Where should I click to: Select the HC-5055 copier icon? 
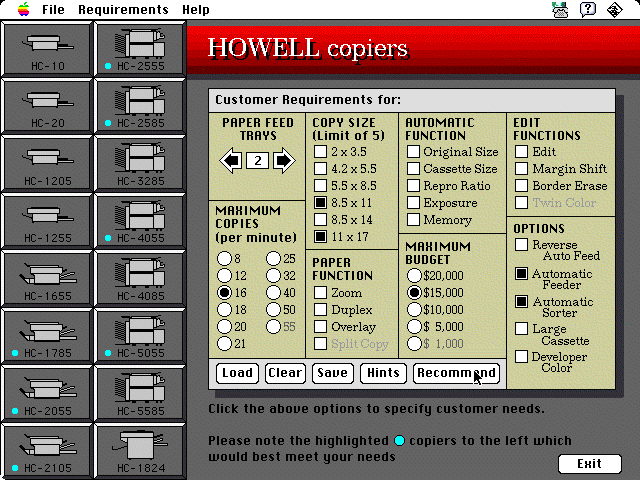140,337
